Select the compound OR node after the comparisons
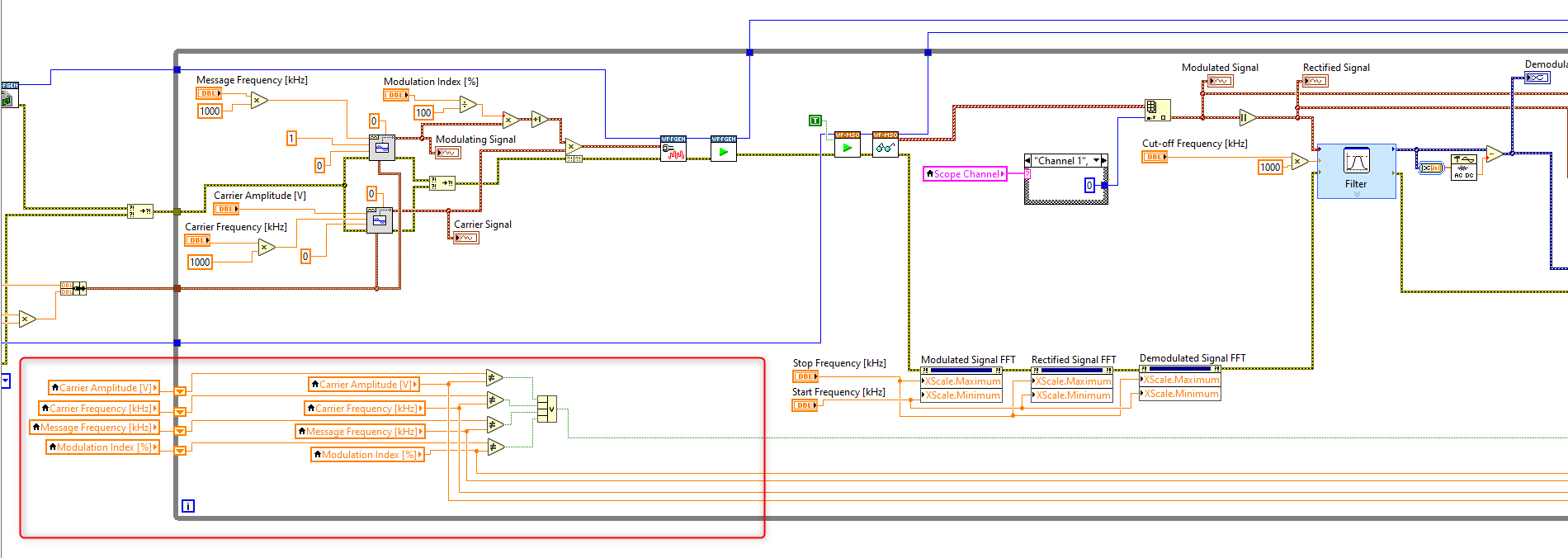 [546, 409]
